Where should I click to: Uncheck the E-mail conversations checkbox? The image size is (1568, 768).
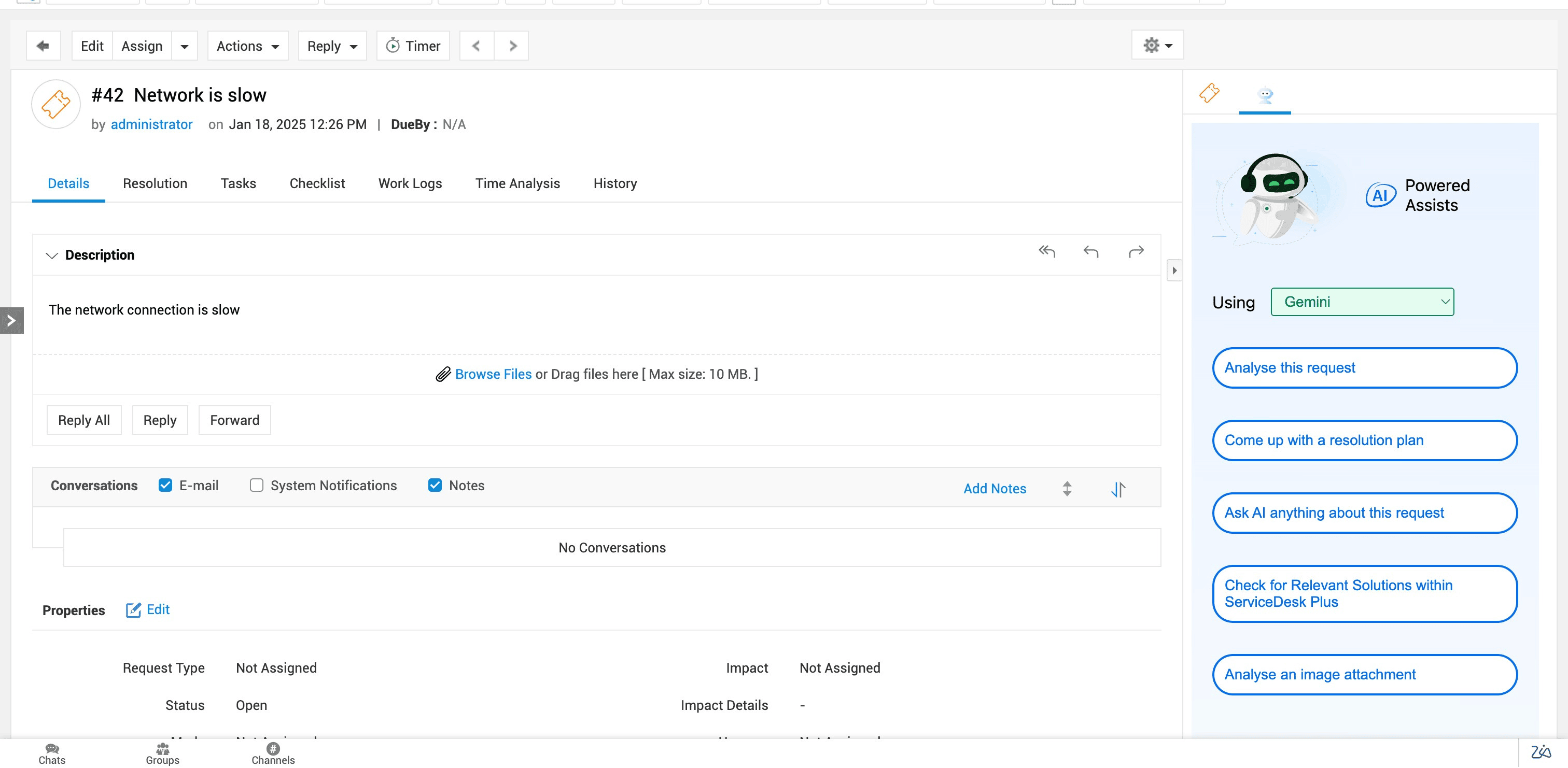[x=165, y=485]
